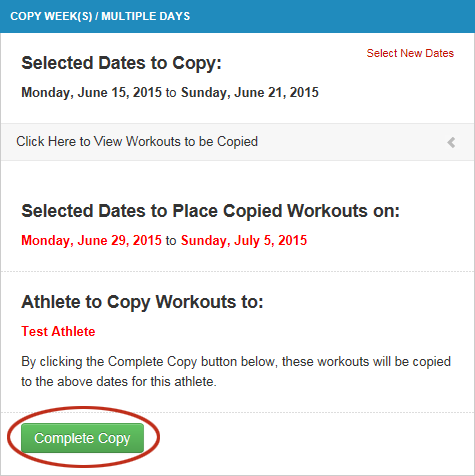Select the Test Athlete name

[x=58, y=331]
